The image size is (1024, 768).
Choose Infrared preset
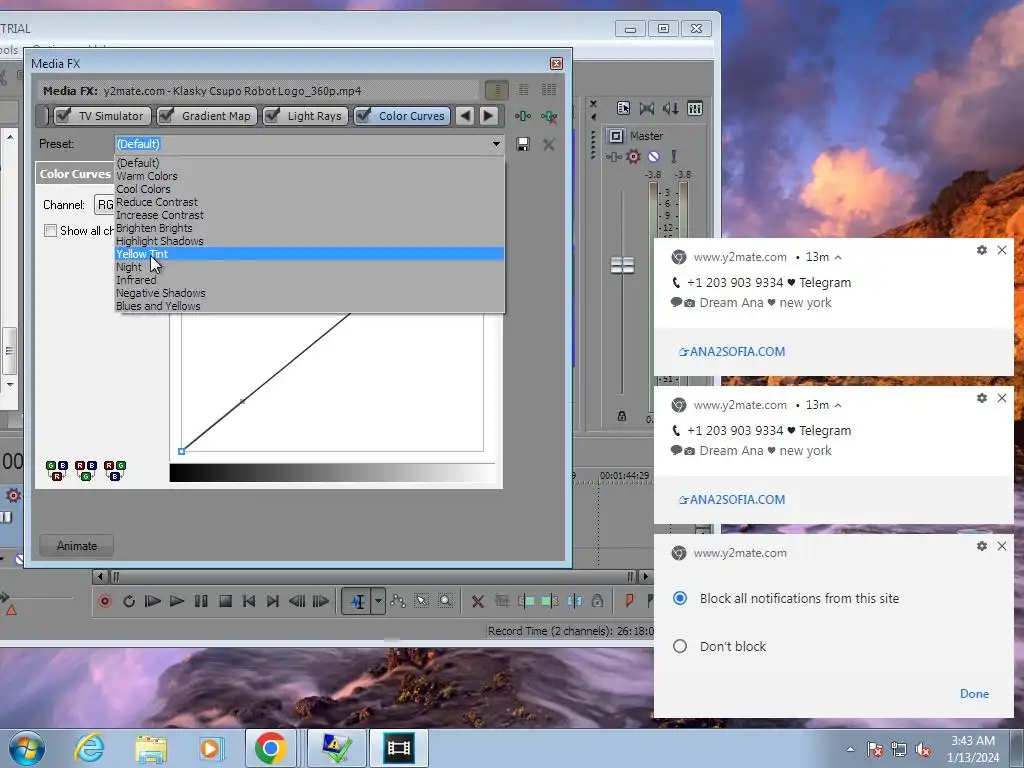tap(310, 280)
